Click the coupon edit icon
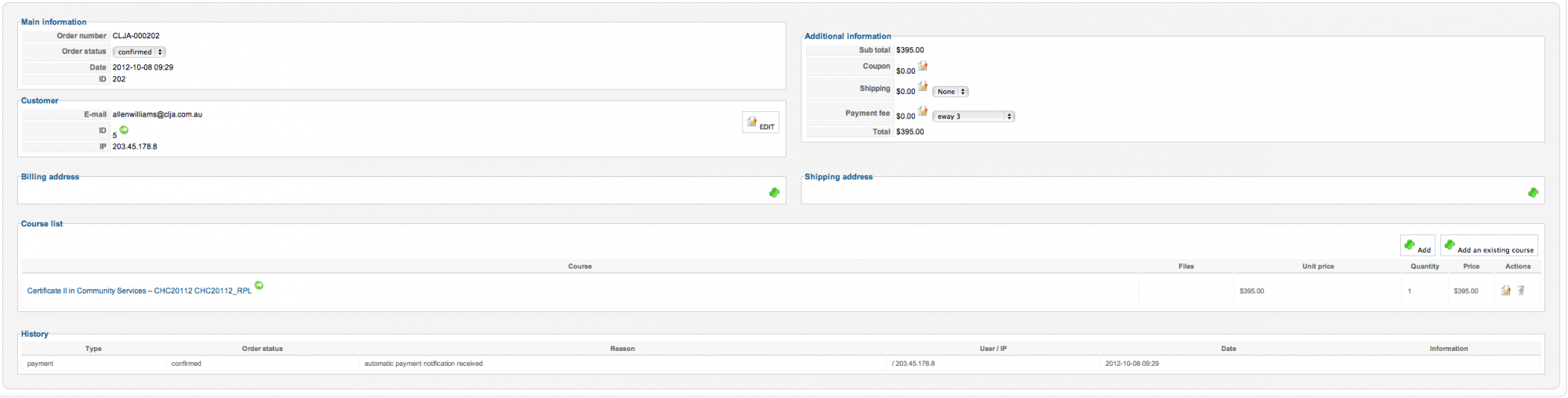Screen dimensions: 1568x398 923,66
